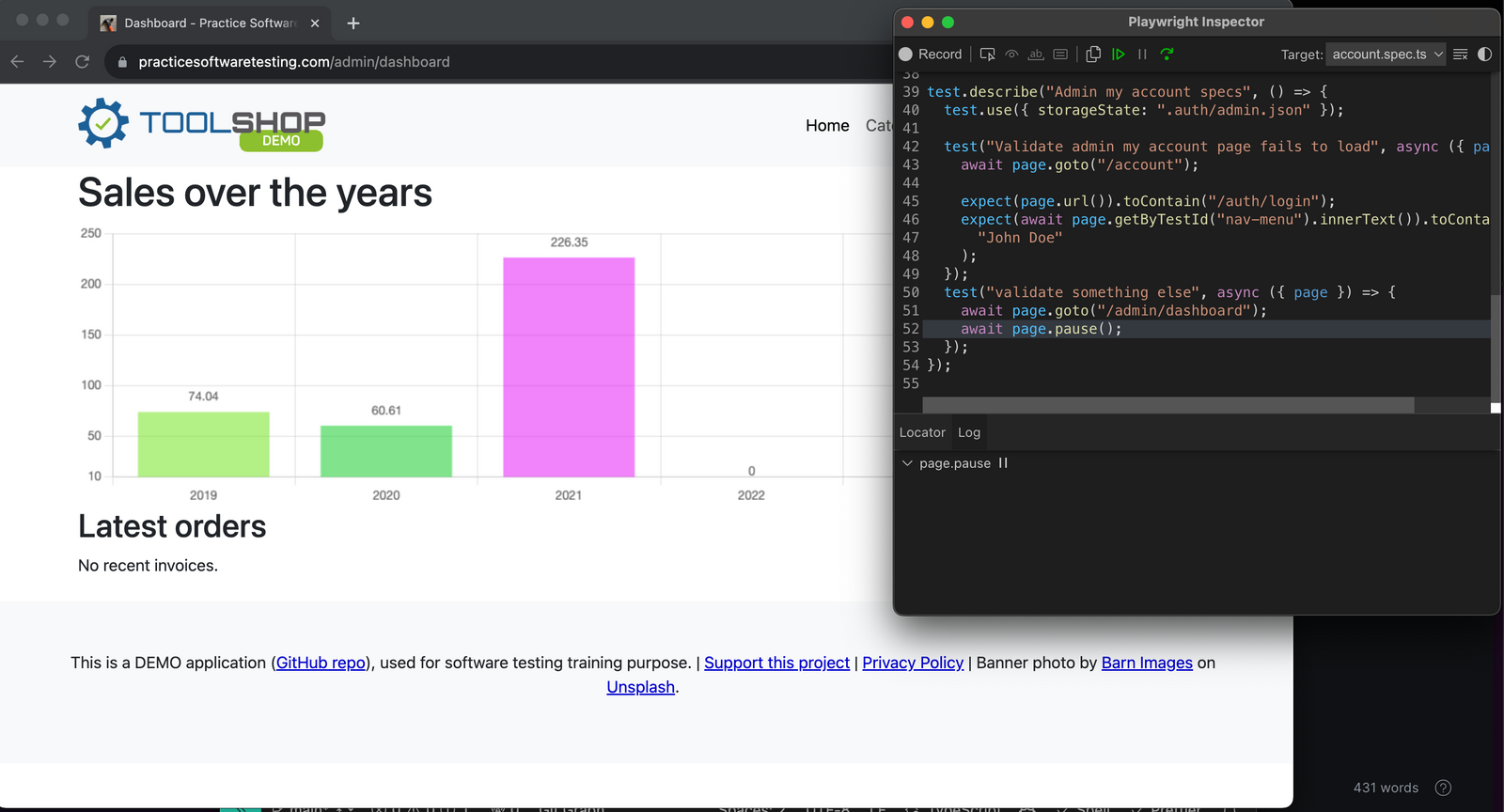Click the Assert visibility eye icon
Screen dimensions: 1504x812
[x=1011, y=55]
